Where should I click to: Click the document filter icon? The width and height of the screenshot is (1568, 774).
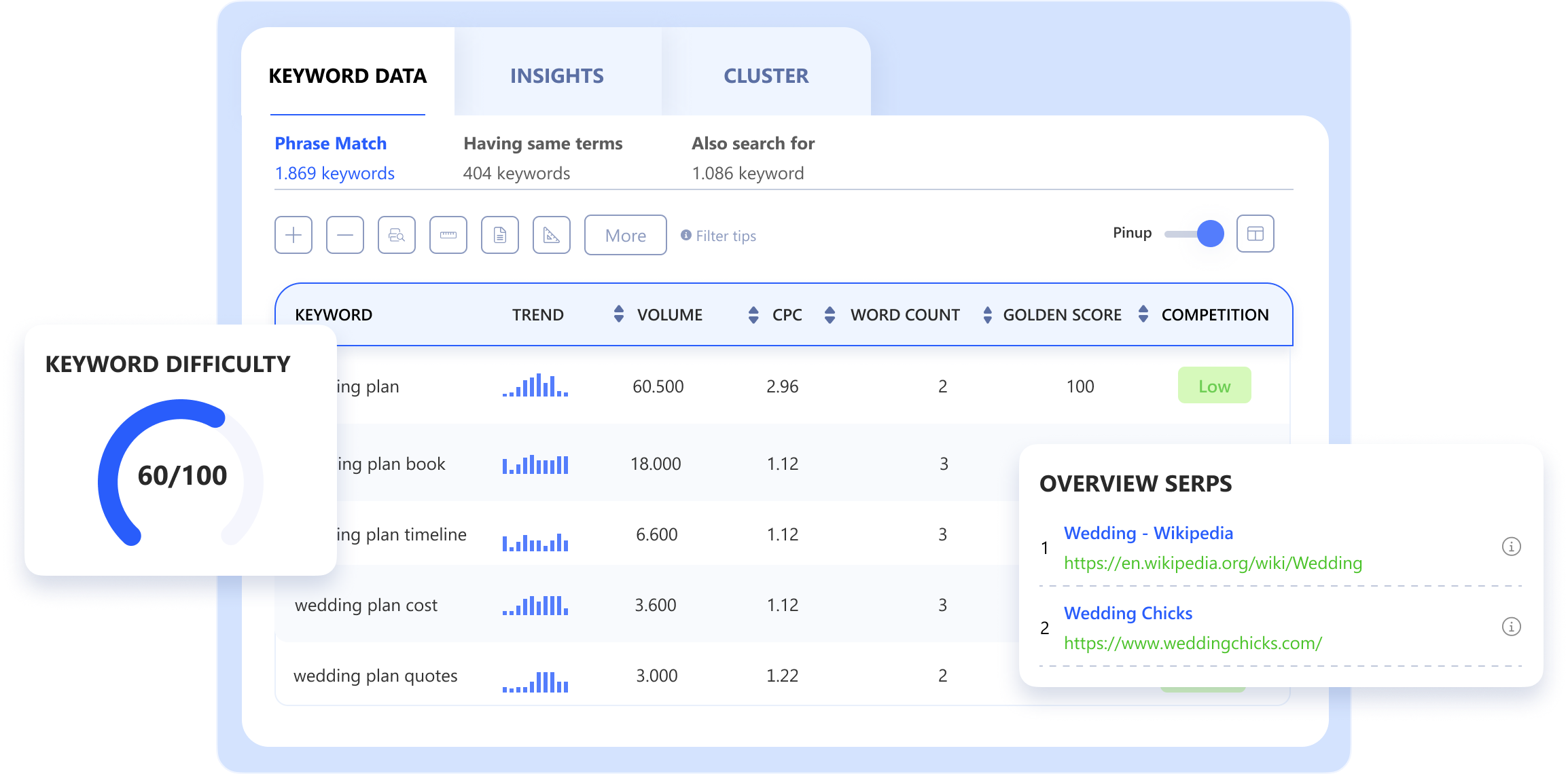tap(500, 234)
